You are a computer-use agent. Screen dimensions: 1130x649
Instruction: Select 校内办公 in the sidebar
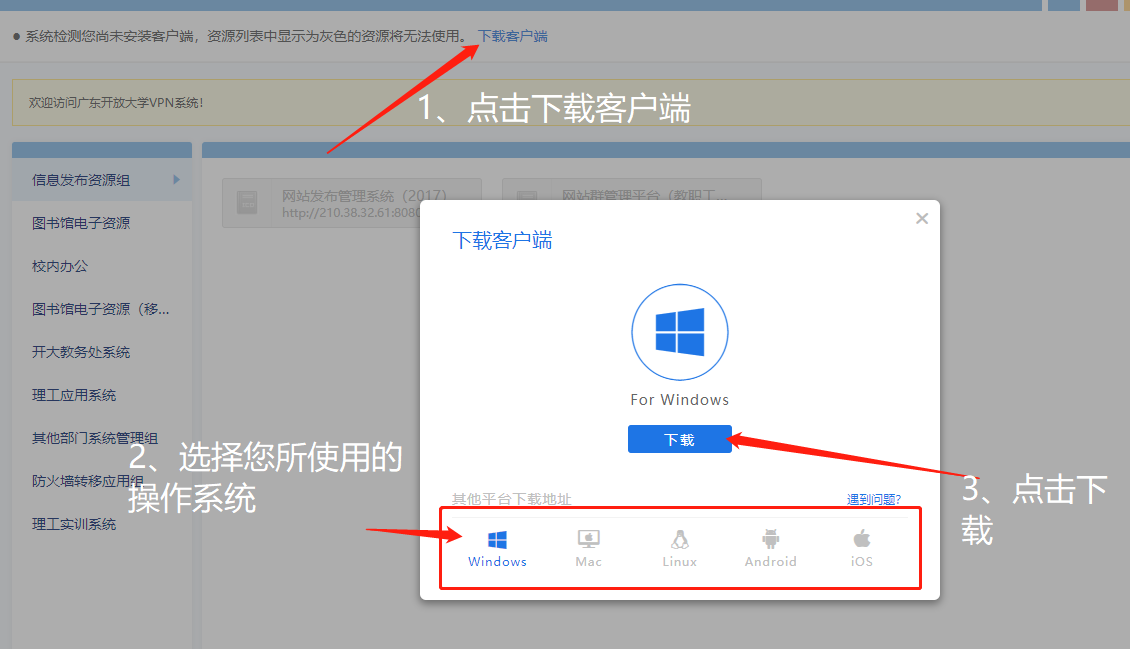60,267
